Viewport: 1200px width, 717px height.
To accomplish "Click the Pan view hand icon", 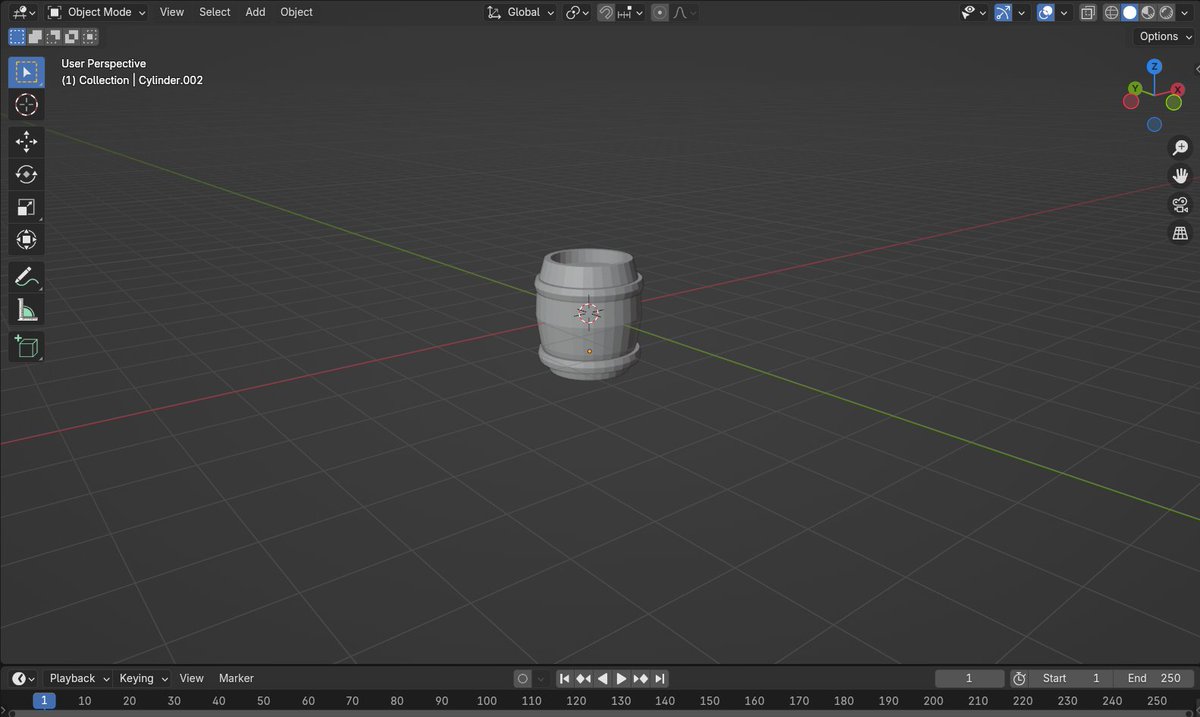I will click(1180, 176).
